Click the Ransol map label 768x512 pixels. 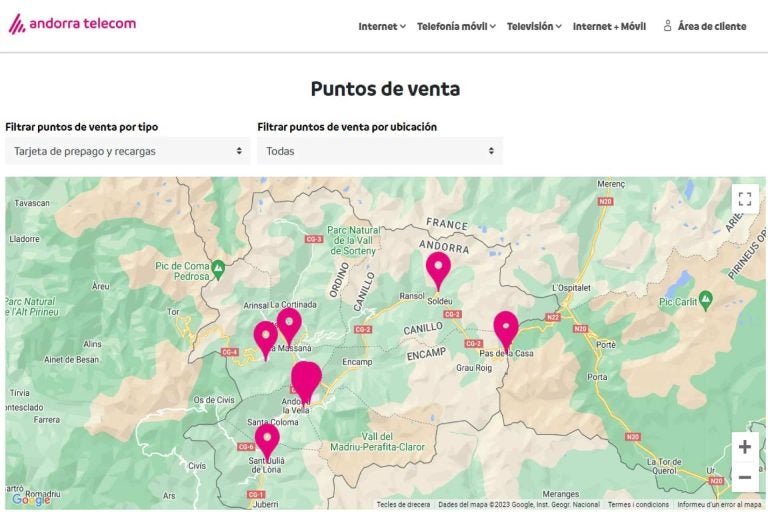pyautogui.click(x=412, y=296)
